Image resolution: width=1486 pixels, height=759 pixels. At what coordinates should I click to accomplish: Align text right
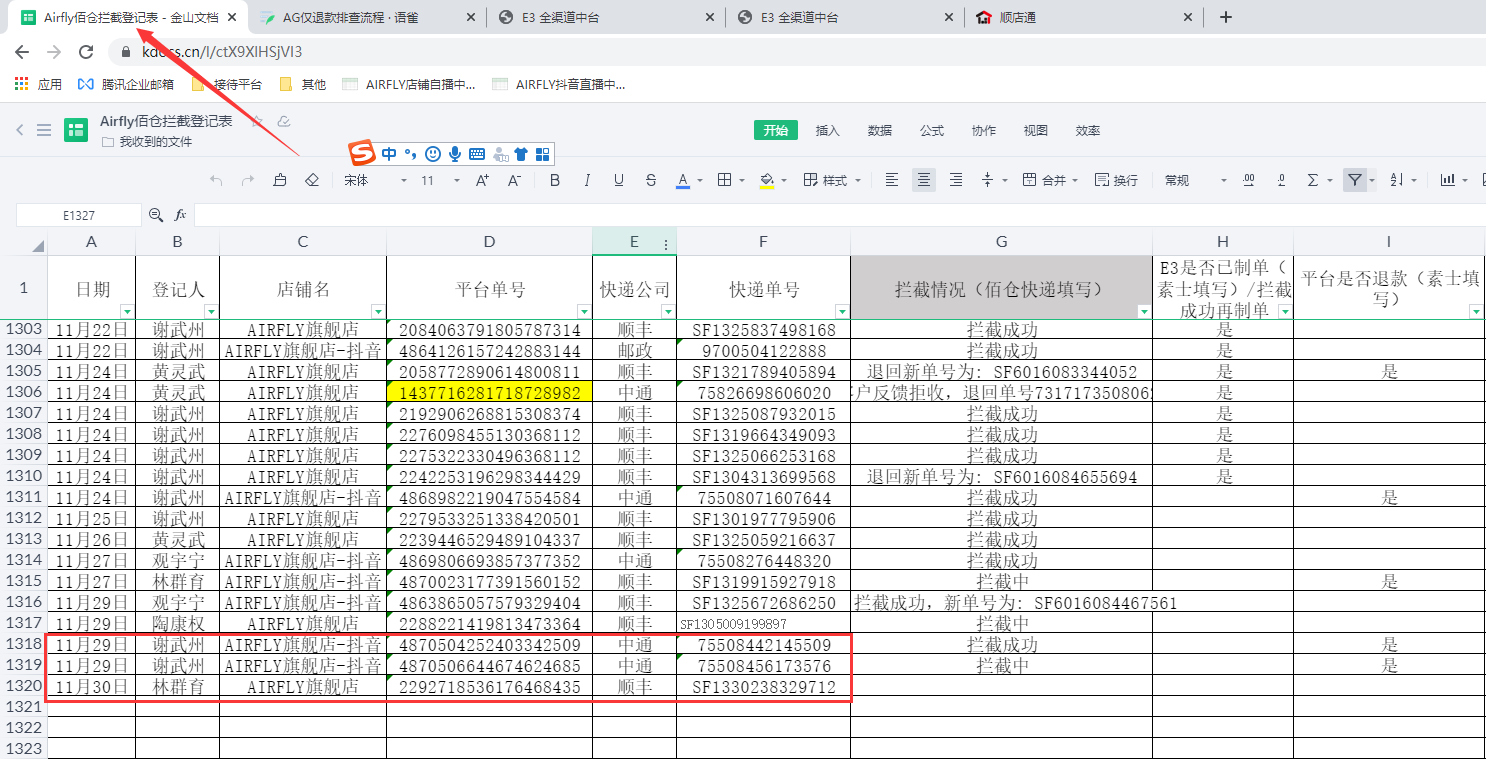tap(956, 180)
